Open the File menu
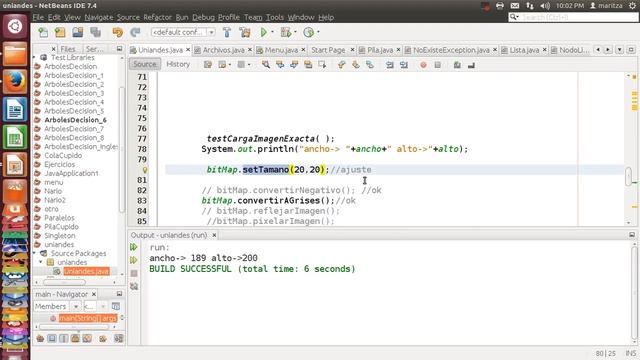Screen dimensions: 640x360 pos(38,17)
